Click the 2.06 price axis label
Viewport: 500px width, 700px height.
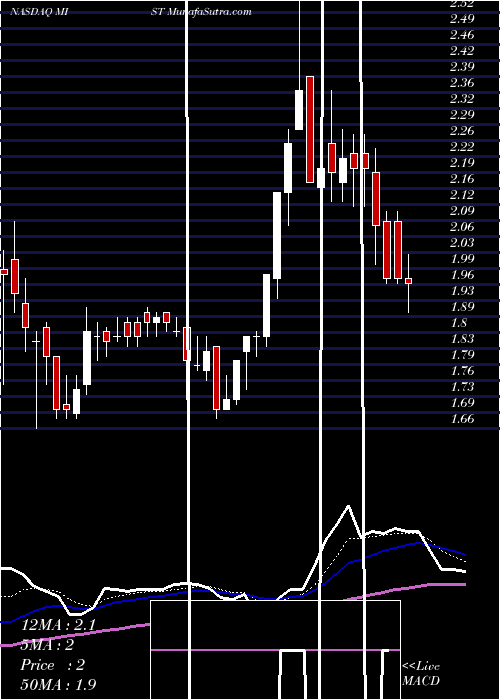pos(462,227)
